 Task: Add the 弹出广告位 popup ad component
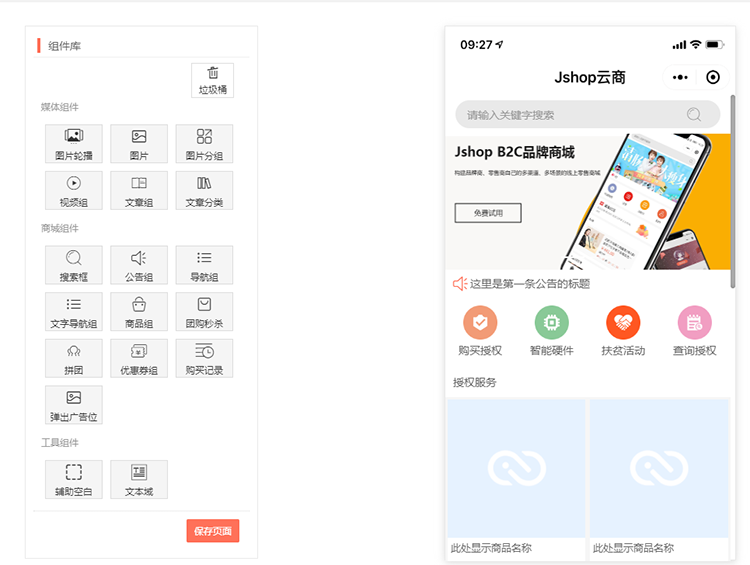click(74, 405)
